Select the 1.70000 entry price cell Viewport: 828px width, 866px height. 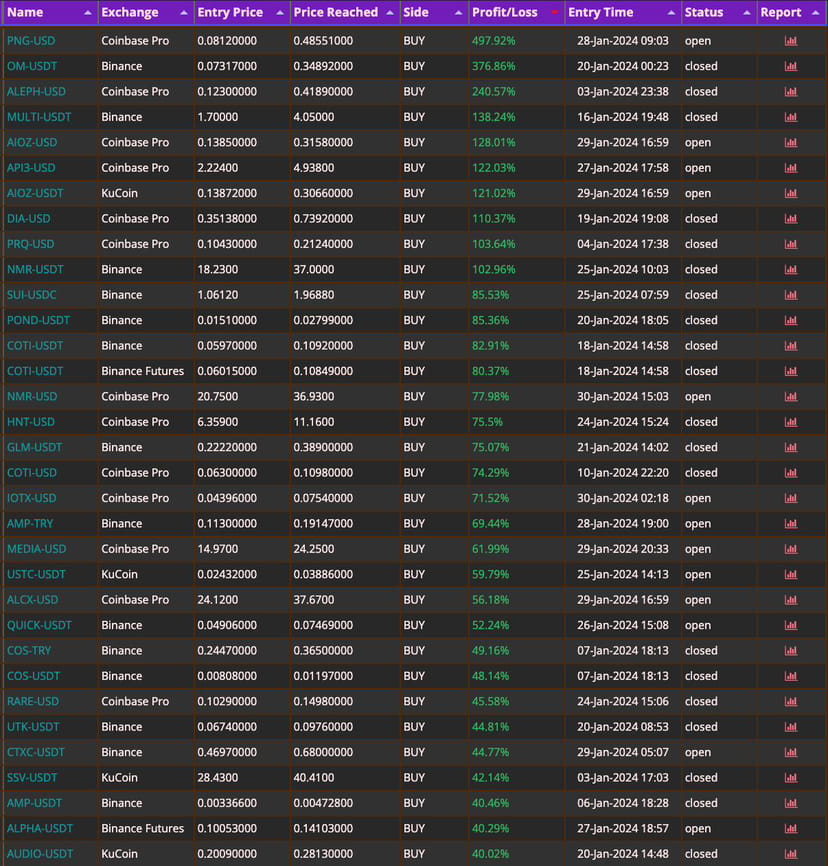tap(218, 117)
